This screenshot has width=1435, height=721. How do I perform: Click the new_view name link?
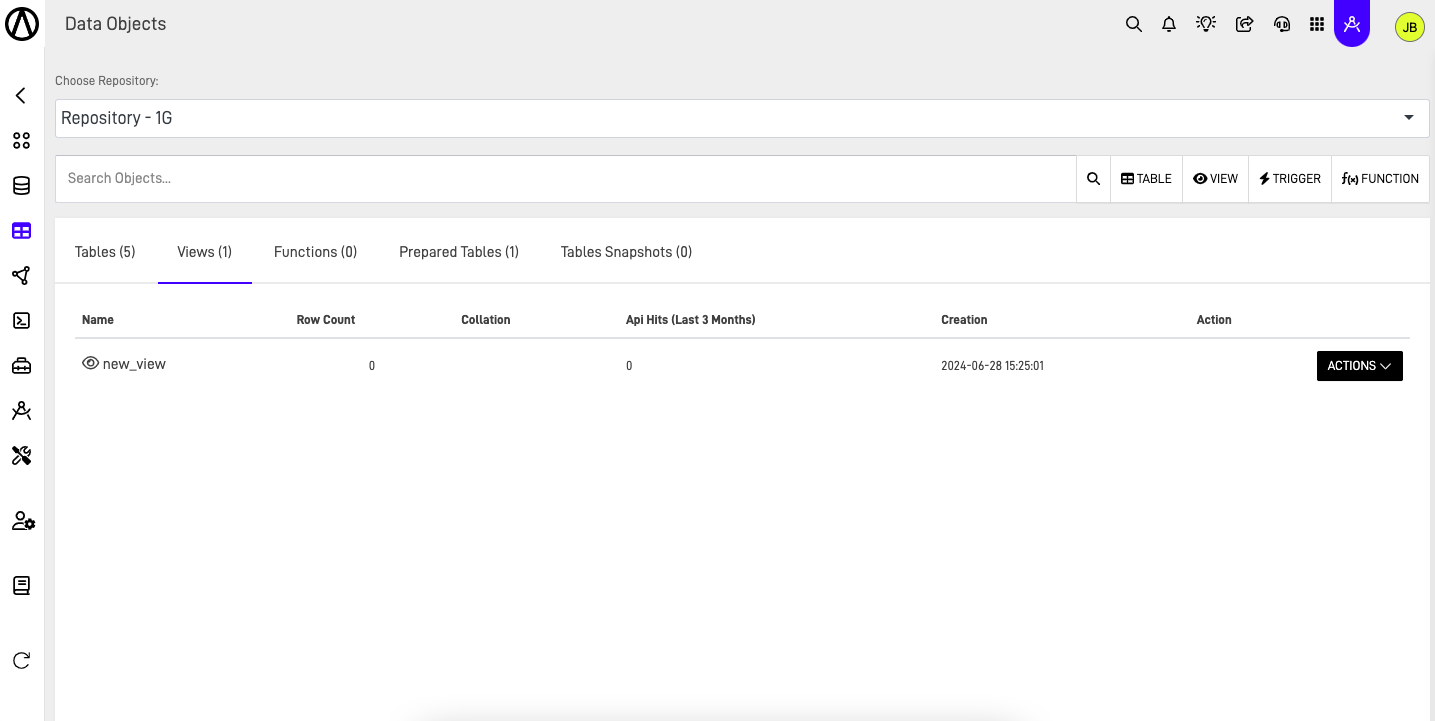134,364
